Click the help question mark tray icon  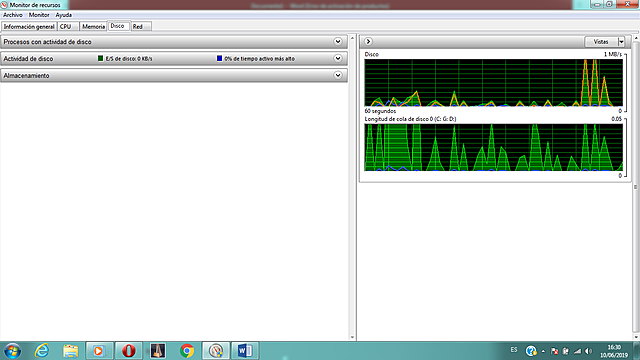531,351
